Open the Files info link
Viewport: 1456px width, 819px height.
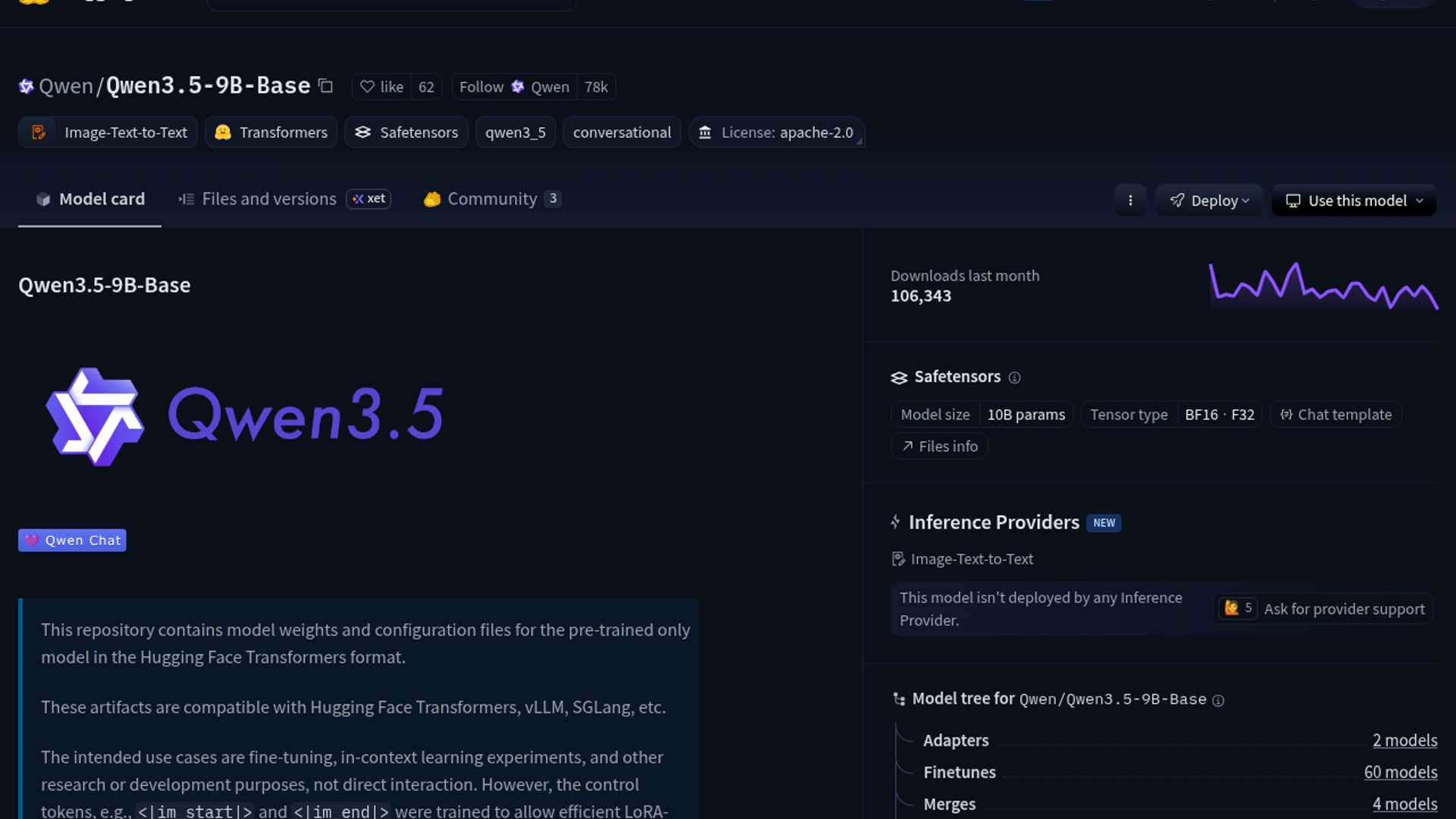(x=940, y=447)
